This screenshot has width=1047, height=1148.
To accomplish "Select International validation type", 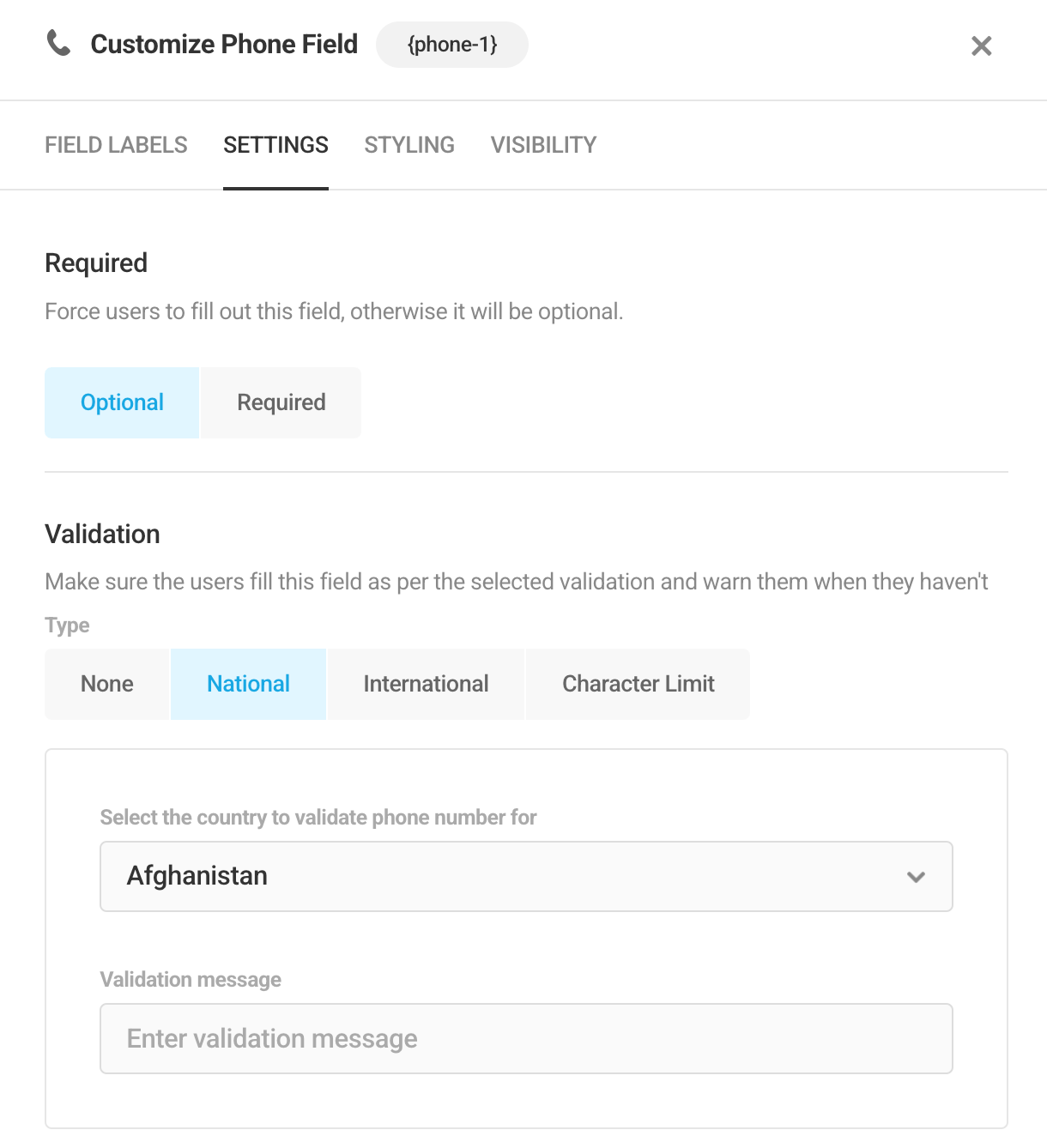I will coord(426,684).
